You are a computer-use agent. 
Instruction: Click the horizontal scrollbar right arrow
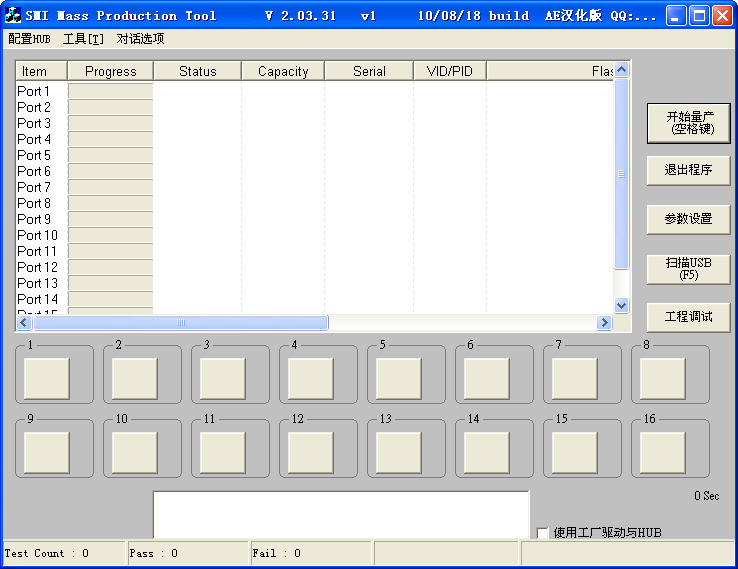click(x=604, y=323)
